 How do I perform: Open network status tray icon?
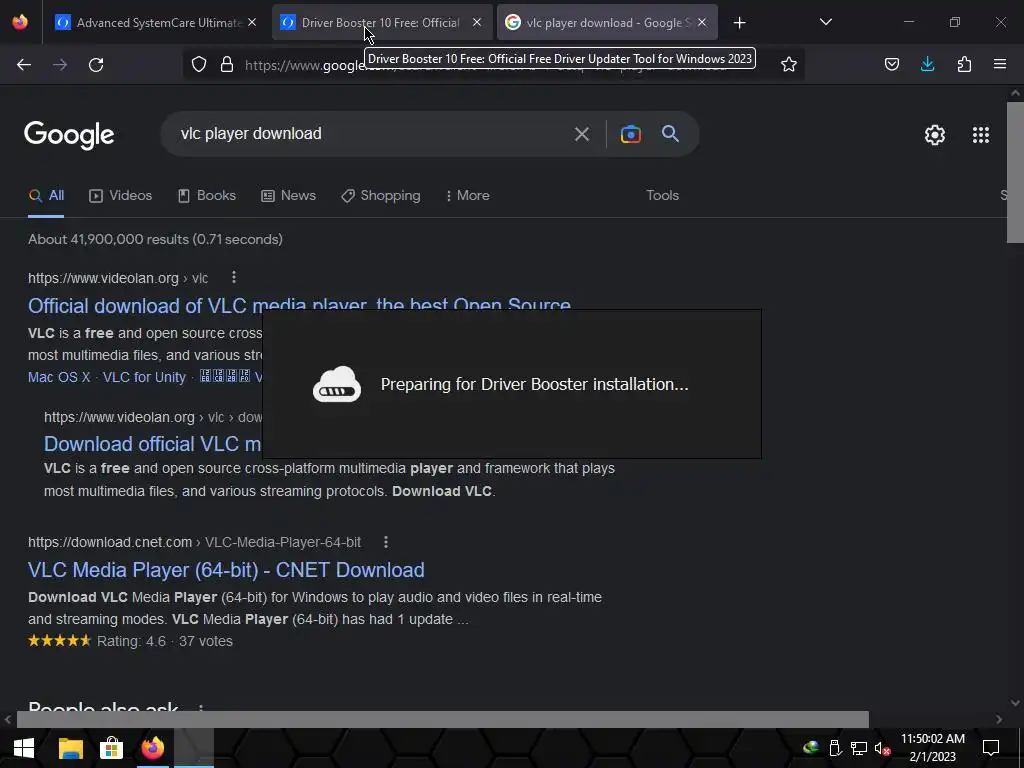tap(859, 748)
